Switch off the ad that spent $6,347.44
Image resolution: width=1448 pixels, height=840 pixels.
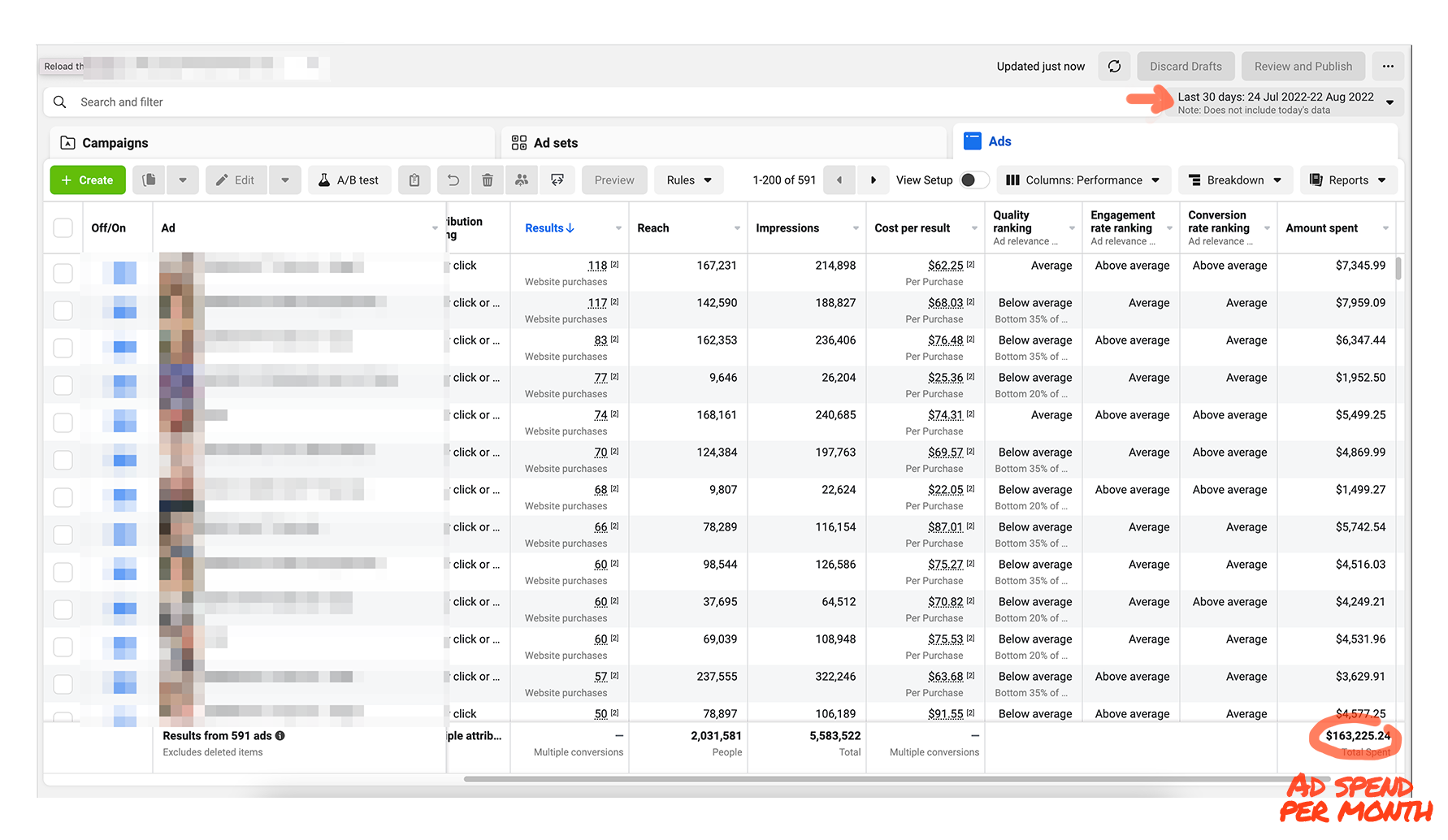[x=124, y=348]
